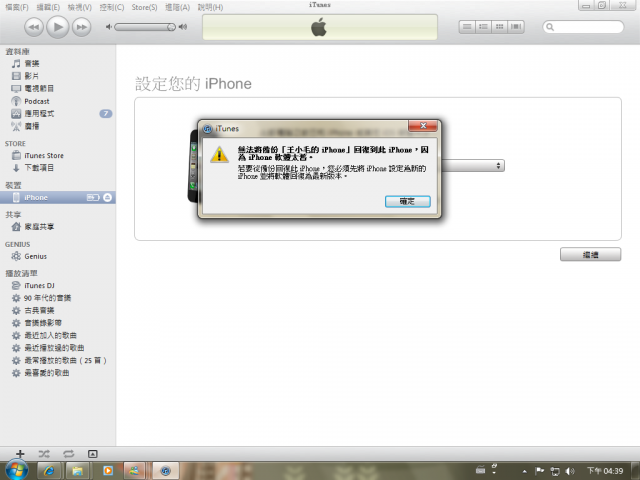The image size is (640, 480).
Task: Open the 控制(C) menu
Action: (112, 7)
